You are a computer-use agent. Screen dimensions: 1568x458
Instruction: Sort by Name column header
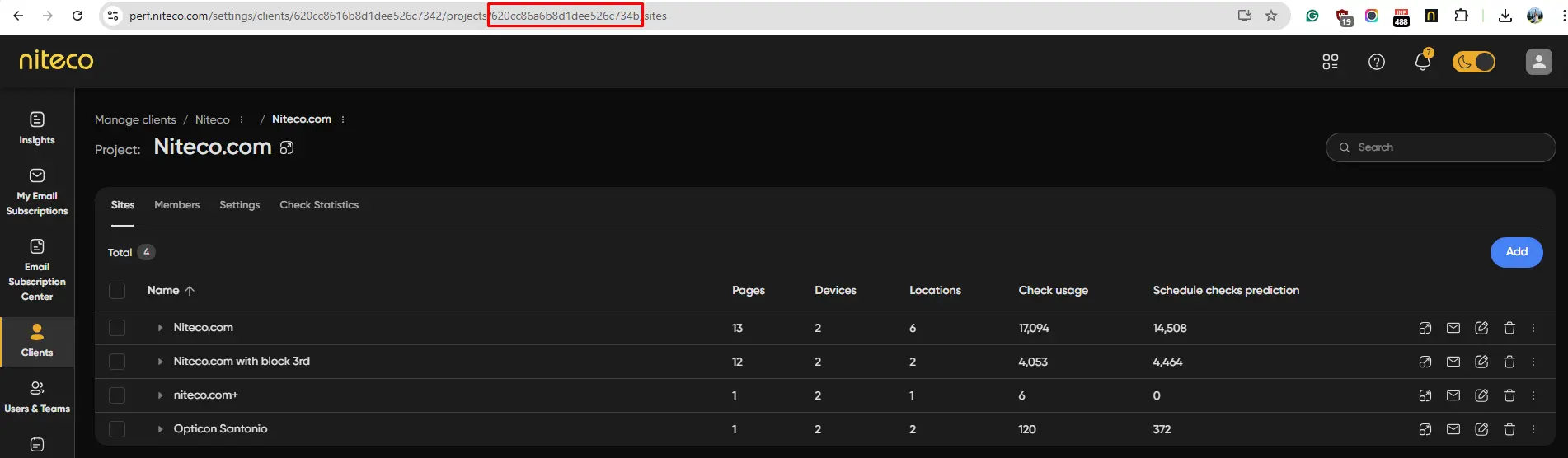[171, 291]
